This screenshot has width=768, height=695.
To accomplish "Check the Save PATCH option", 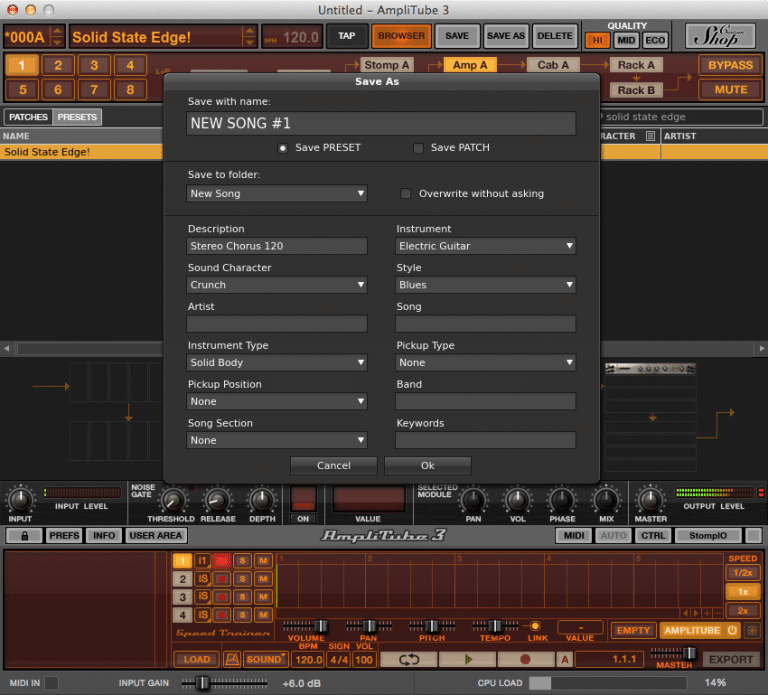I will 418,148.
